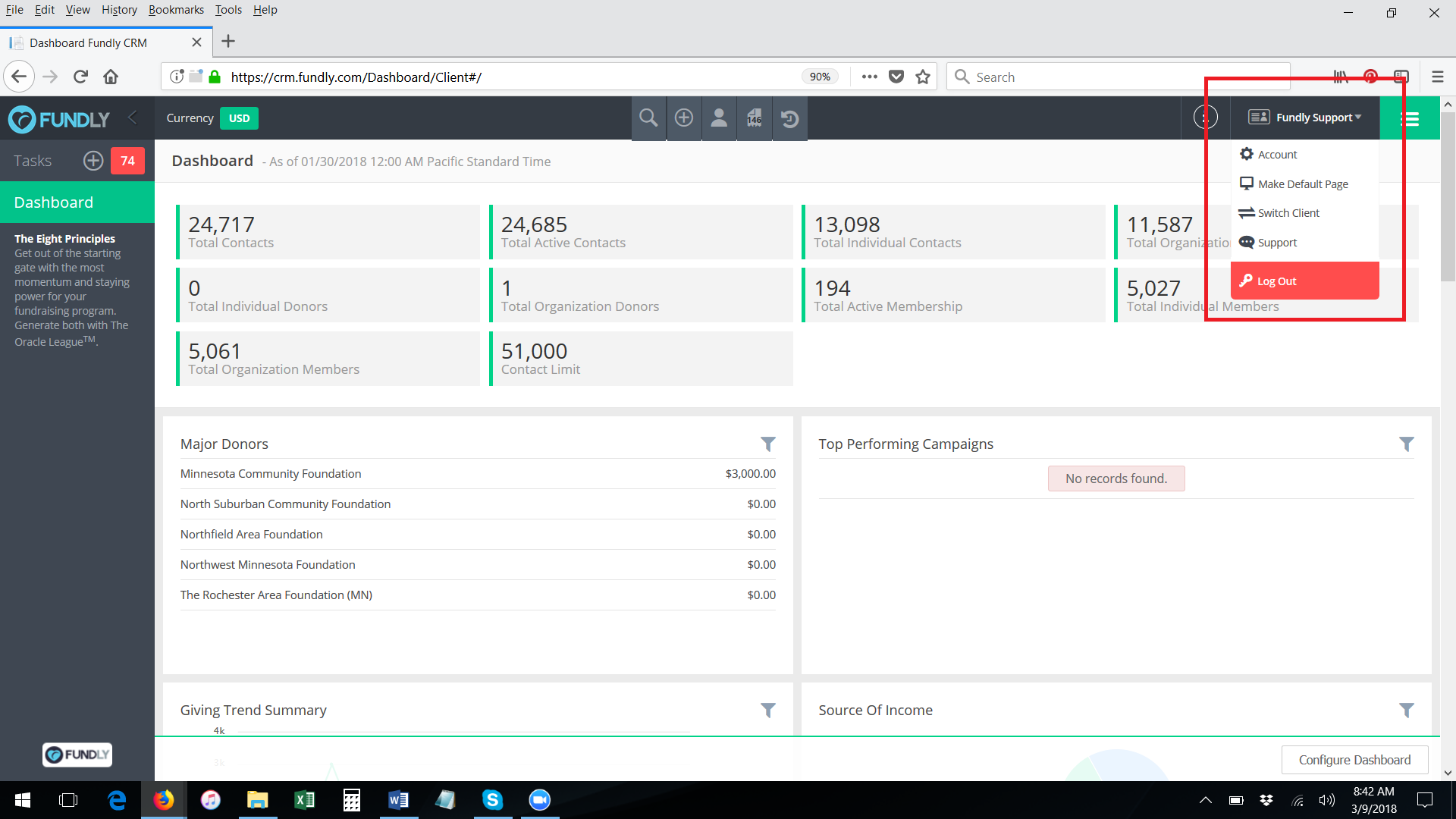Image resolution: width=1456 pixels, height=819 pixels.
Task: Open the page actions three-dots menu
Action: tap(870, 77)
